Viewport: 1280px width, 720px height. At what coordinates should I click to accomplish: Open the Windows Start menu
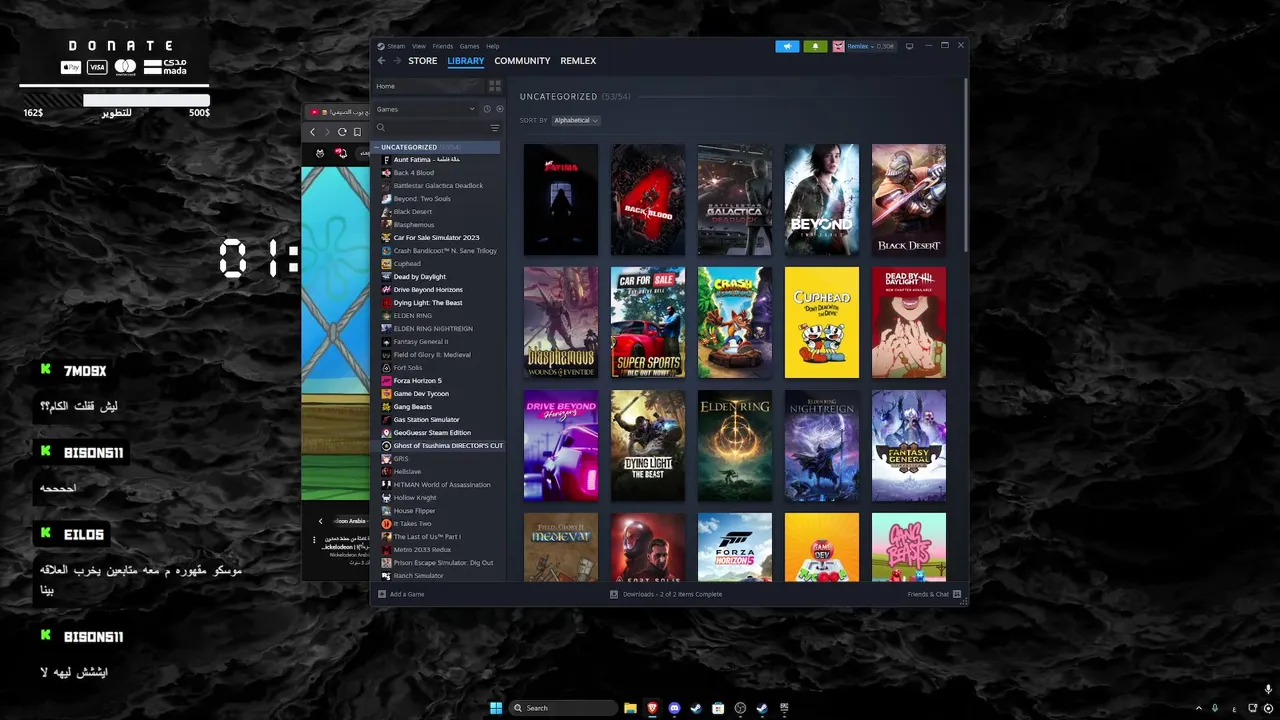[x=496, y=708]
